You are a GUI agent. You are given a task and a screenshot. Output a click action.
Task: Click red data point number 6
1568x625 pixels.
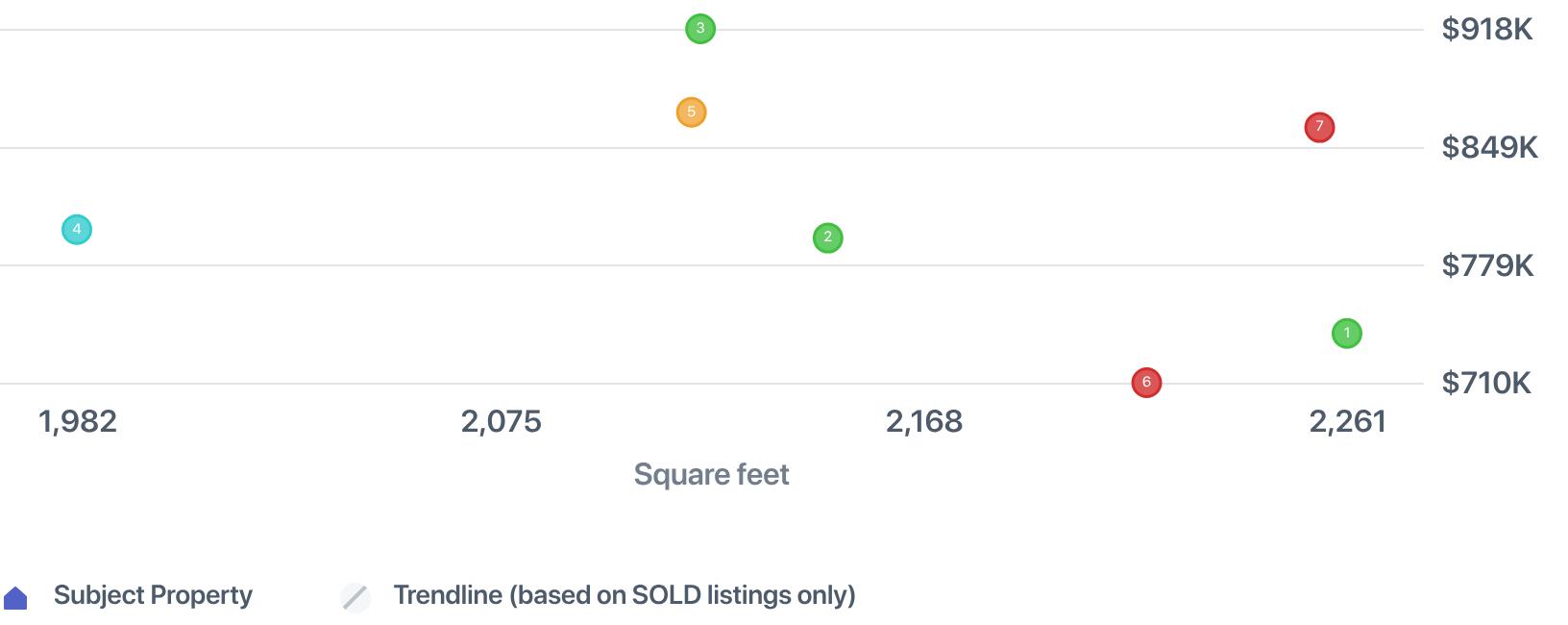coord(1146,383)
